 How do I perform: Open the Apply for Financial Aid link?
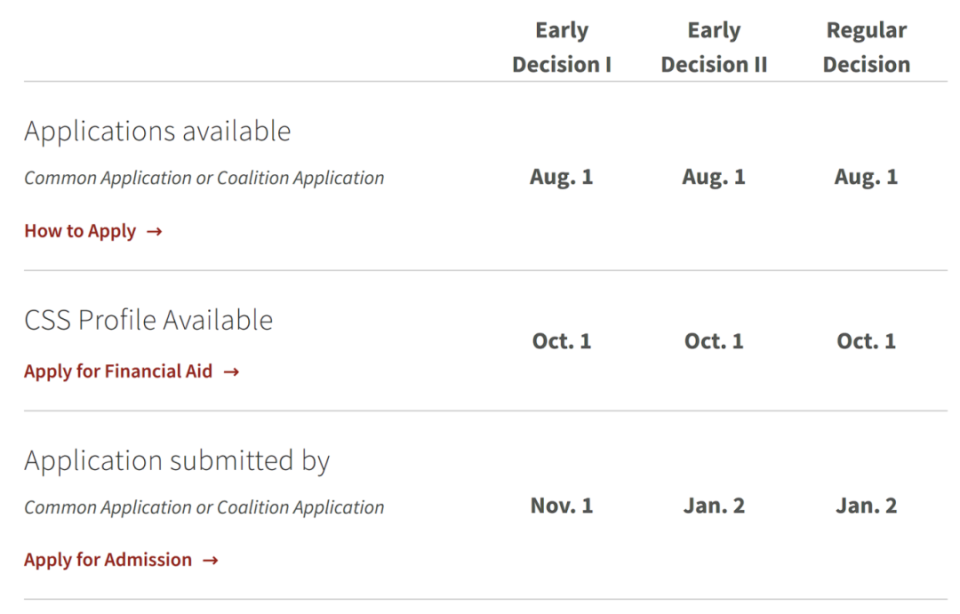coord(118,371)
